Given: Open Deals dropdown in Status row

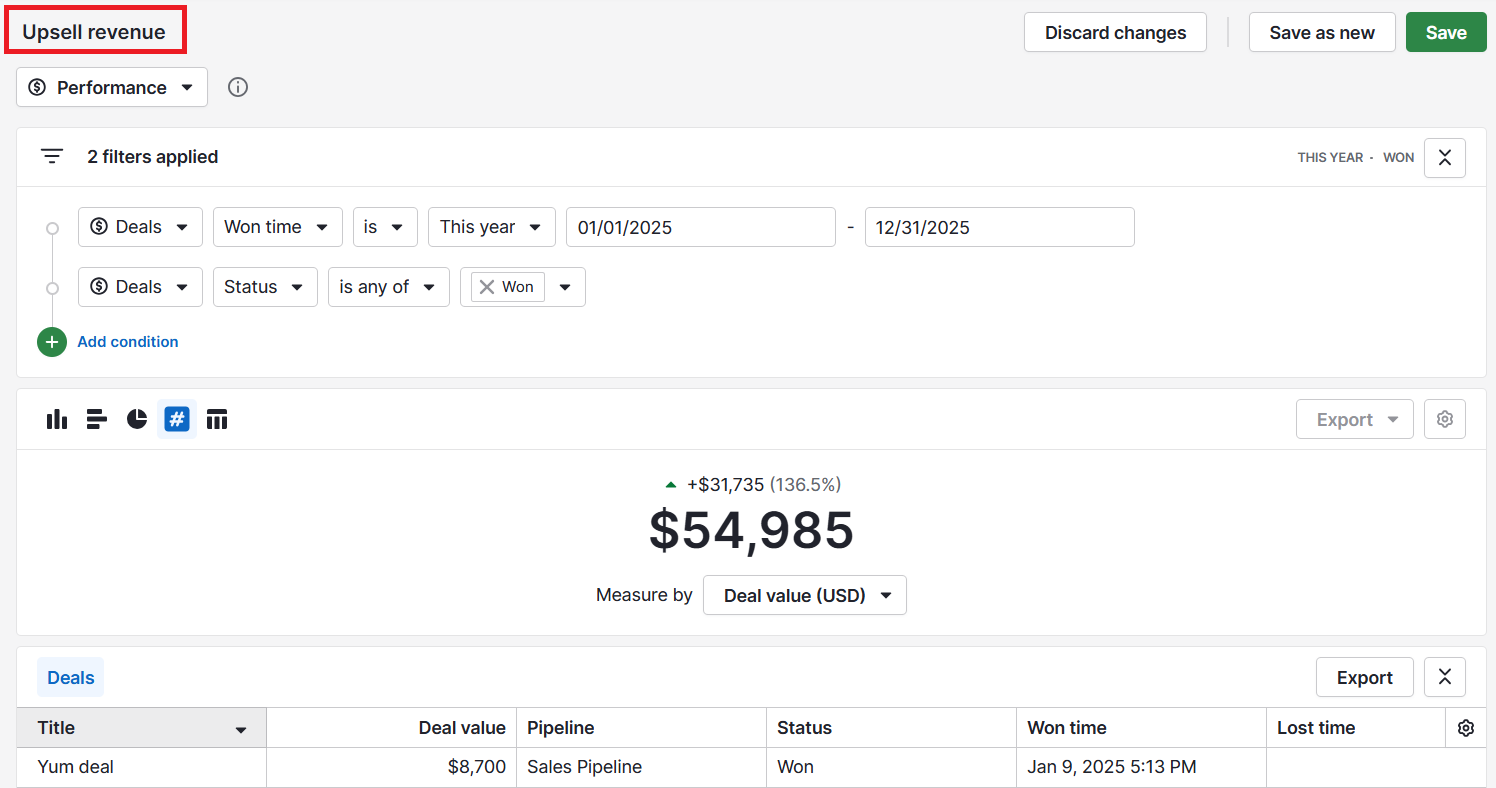Looking at the screenshot, I should (140, 287).
